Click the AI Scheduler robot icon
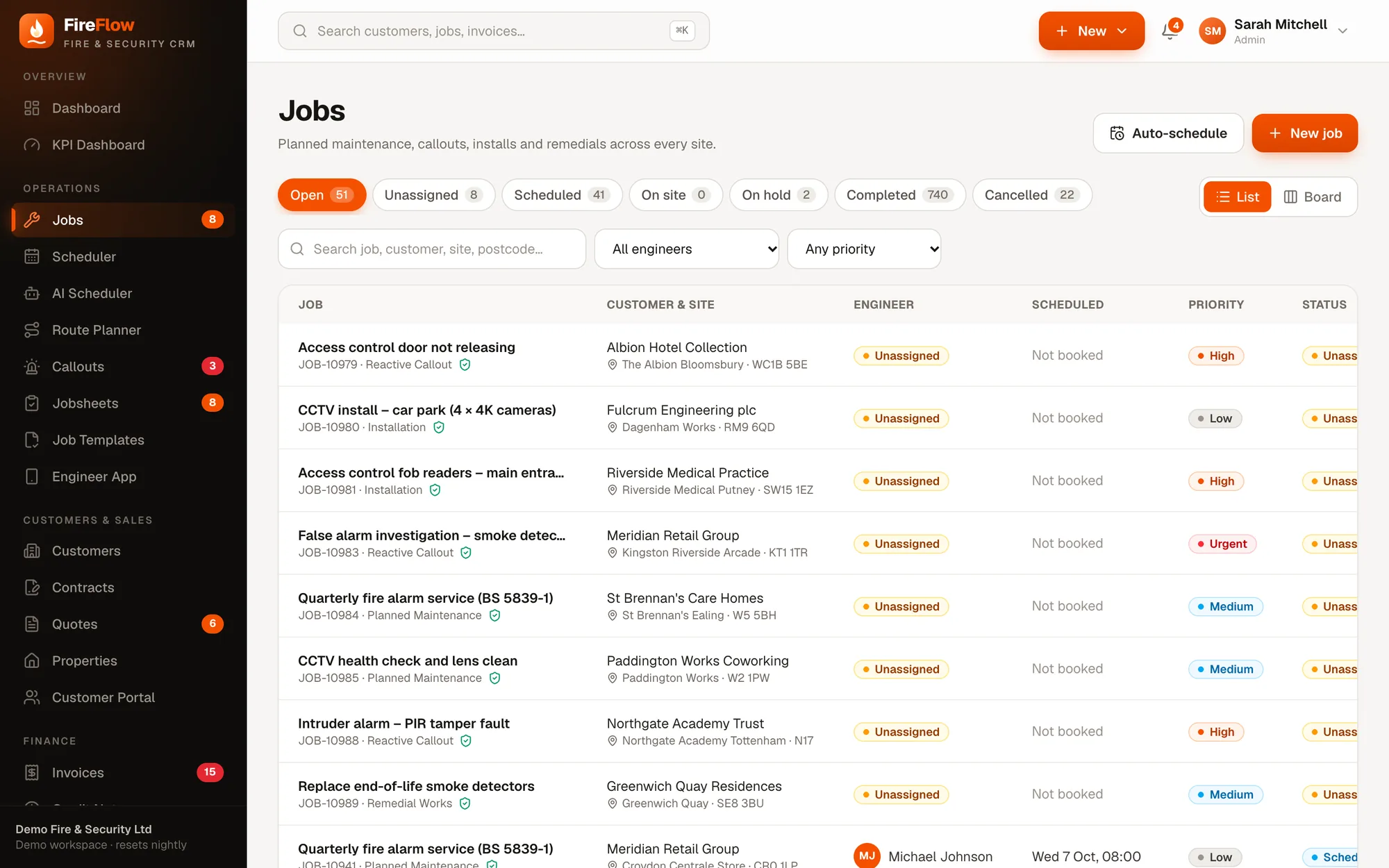The width and height of the screenshot is (1389, 868). [32, 294]
